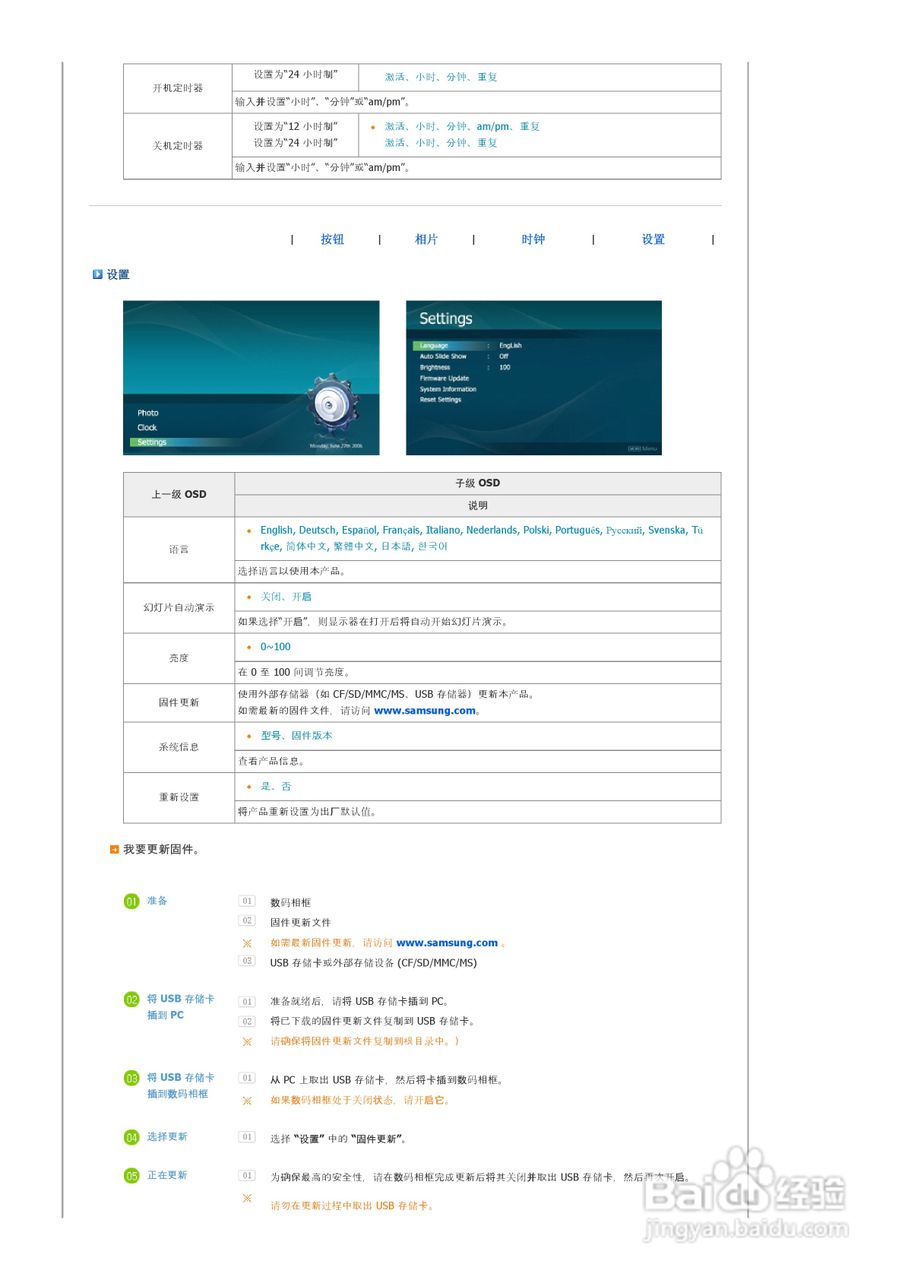Viewport: 905px width, 1280px height.
Task: Click the 02 sub-step badge beside 固件更新文件
Action: coord(247,921)
